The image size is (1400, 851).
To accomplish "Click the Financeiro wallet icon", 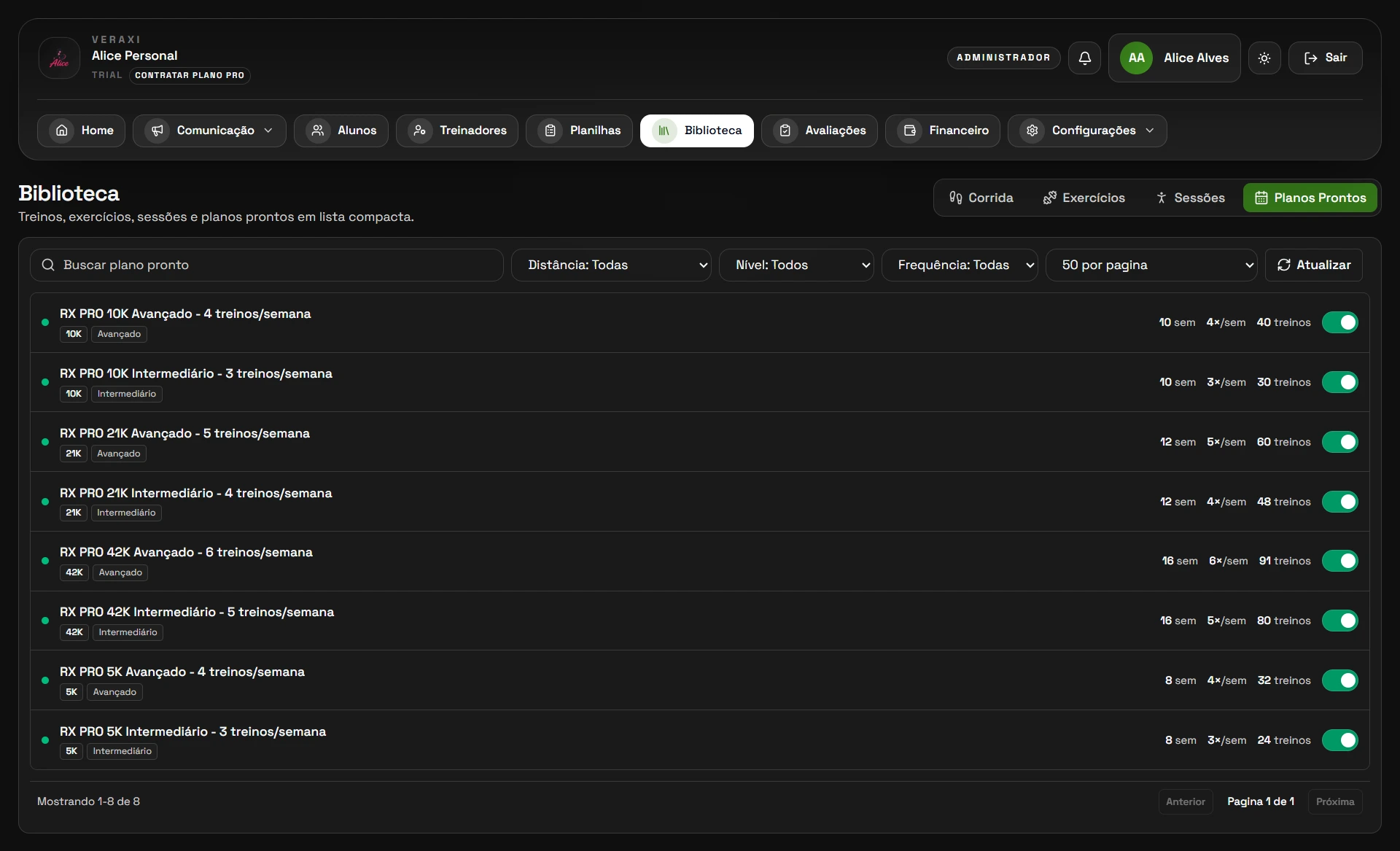I will pos(910,131).
